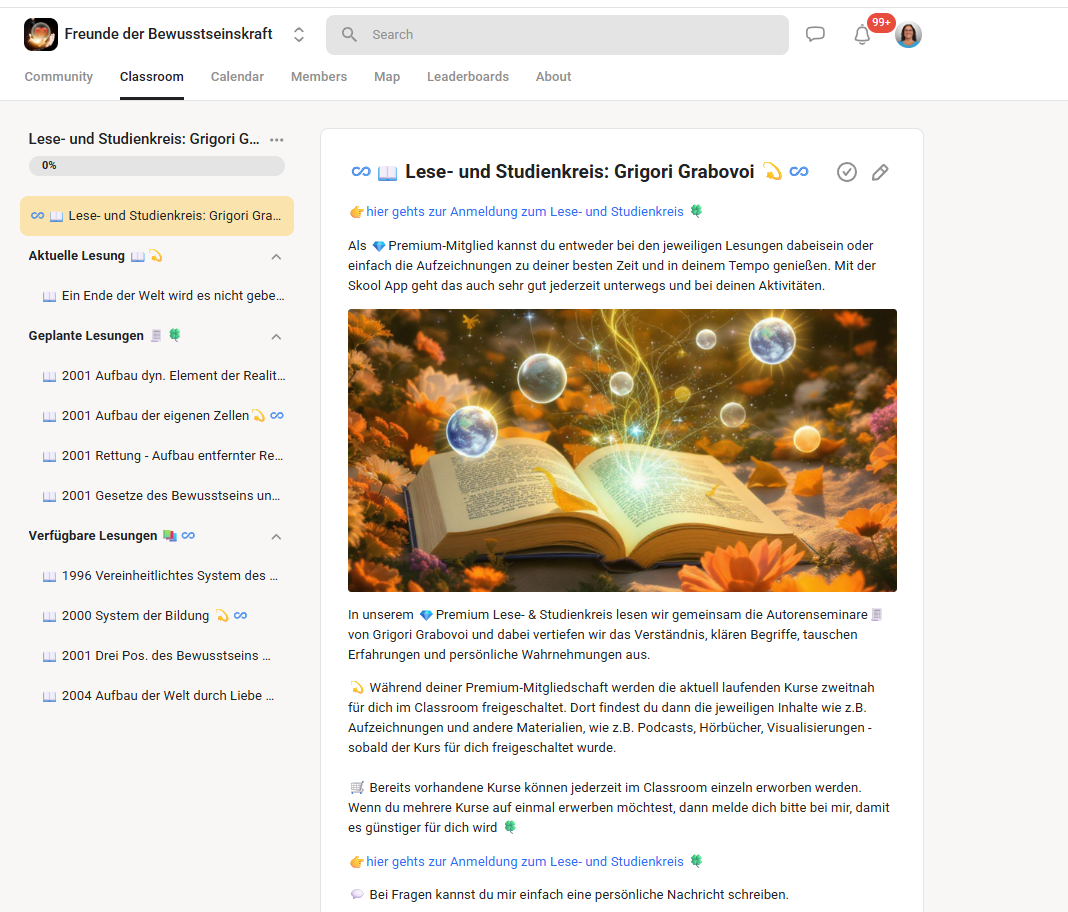This screenshot has height=912, width=1068.
Task: Click the lesson title Lese- und Studienkreis: Grigori Grabovoi
Action: [x=580, y=172]
